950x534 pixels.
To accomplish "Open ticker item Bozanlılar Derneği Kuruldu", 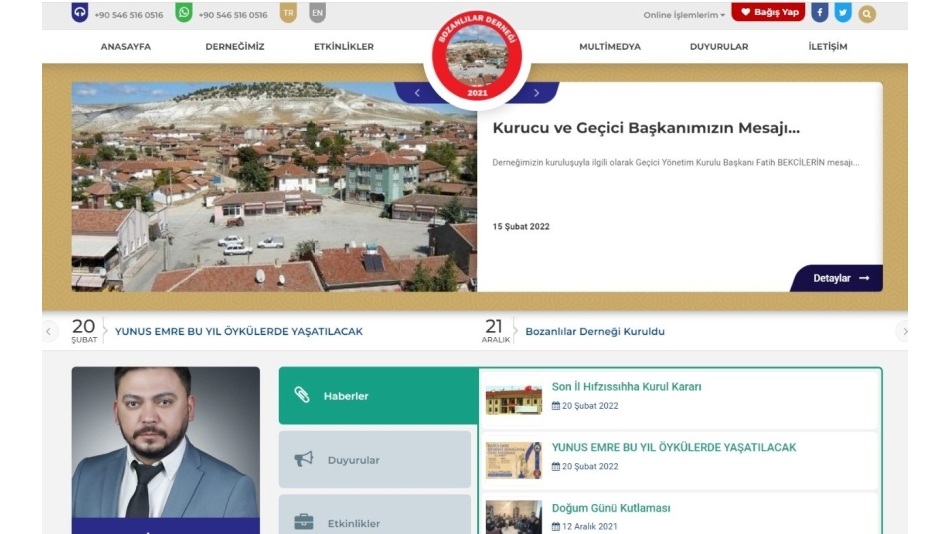I will [x=595, y=332].
